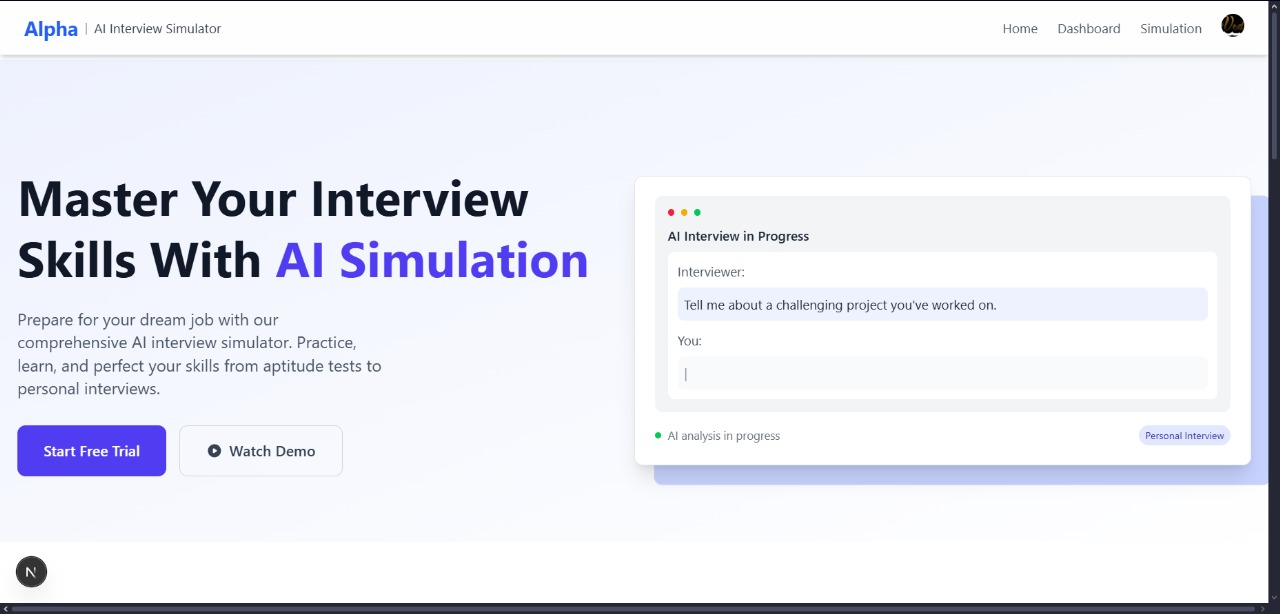The image size is (1280, 614).
Task: Click the red window dot
Action: pos(671,212)
